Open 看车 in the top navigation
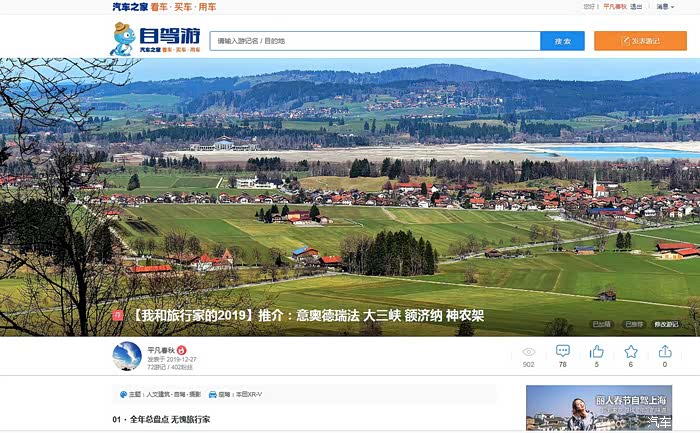The width and height of the screenshot is (700, 433). [159, 7]
